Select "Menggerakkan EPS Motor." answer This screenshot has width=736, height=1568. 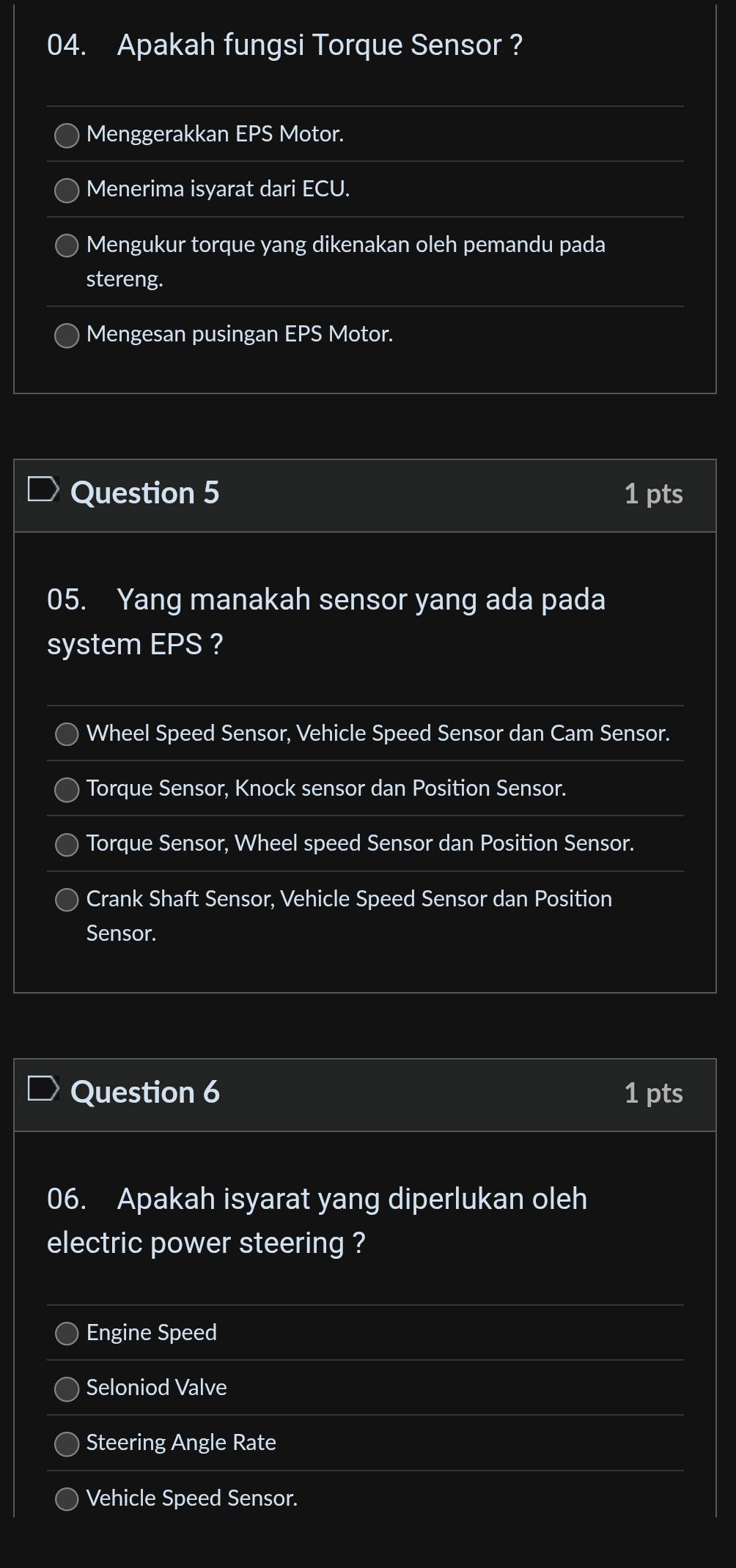coord(67,136)
